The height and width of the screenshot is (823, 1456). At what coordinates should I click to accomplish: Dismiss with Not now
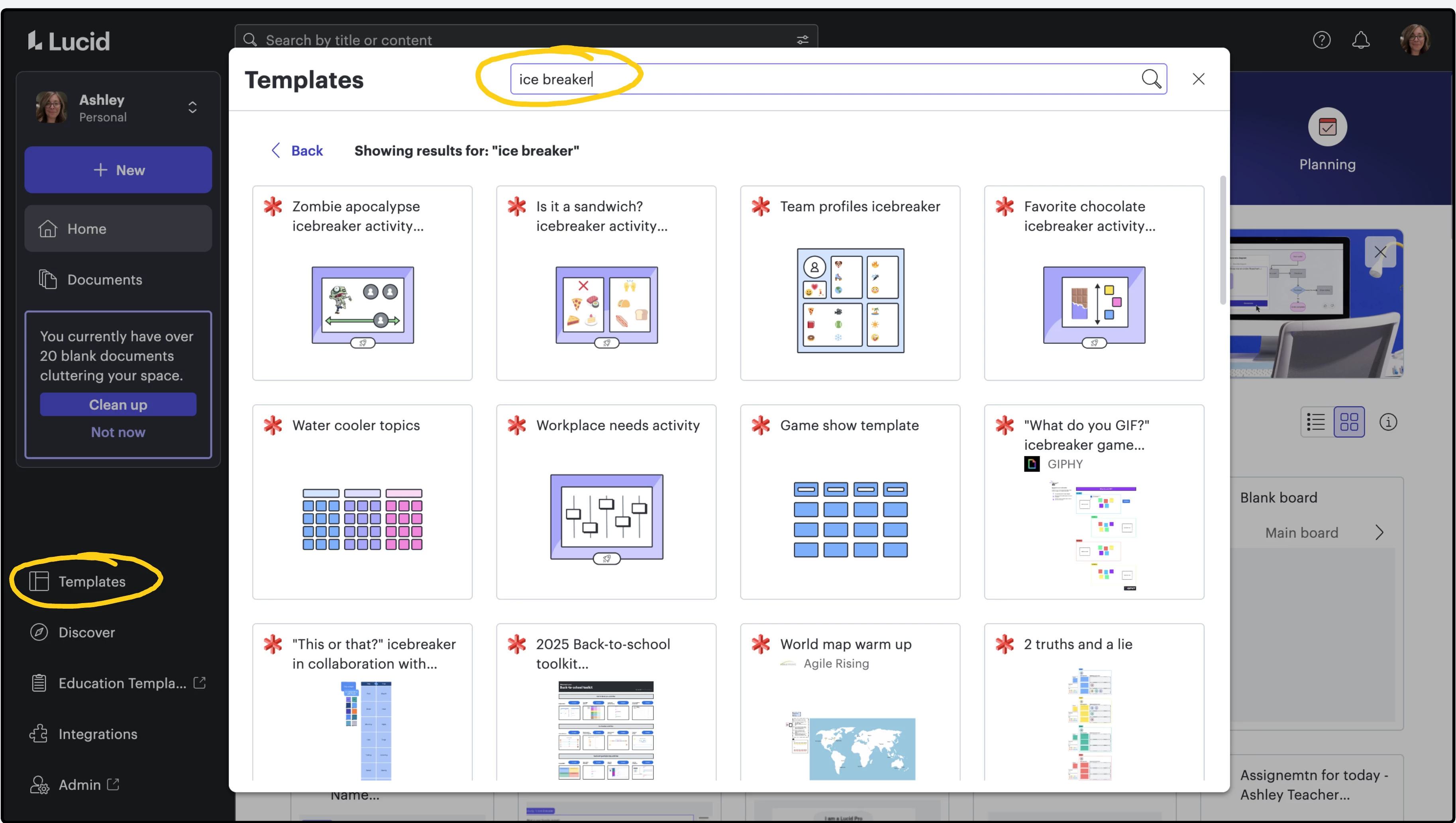click(x=118, y=432)
